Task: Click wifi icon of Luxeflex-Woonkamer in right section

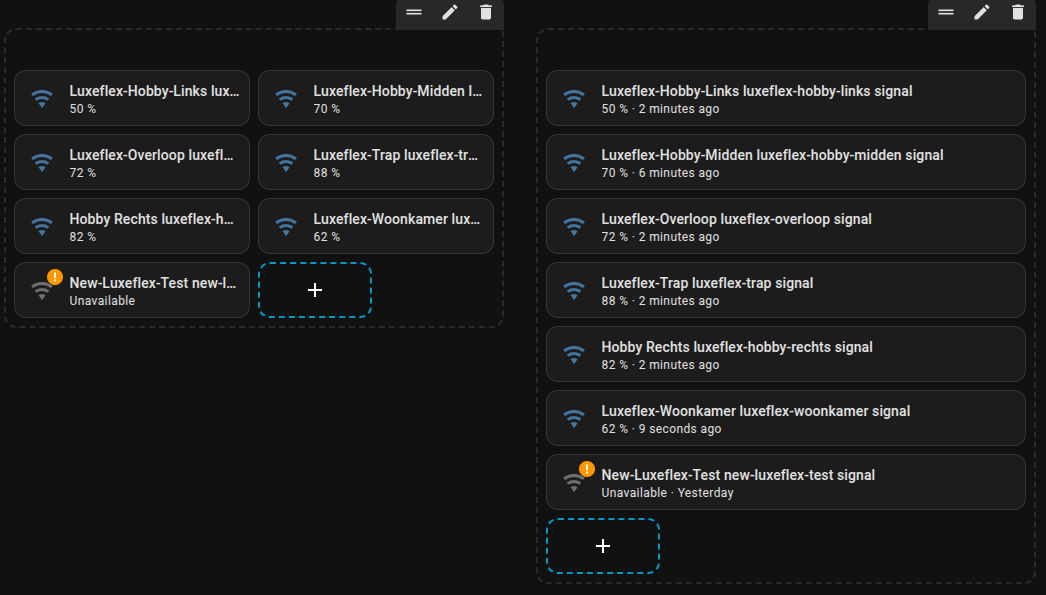Action: (574, 419)
